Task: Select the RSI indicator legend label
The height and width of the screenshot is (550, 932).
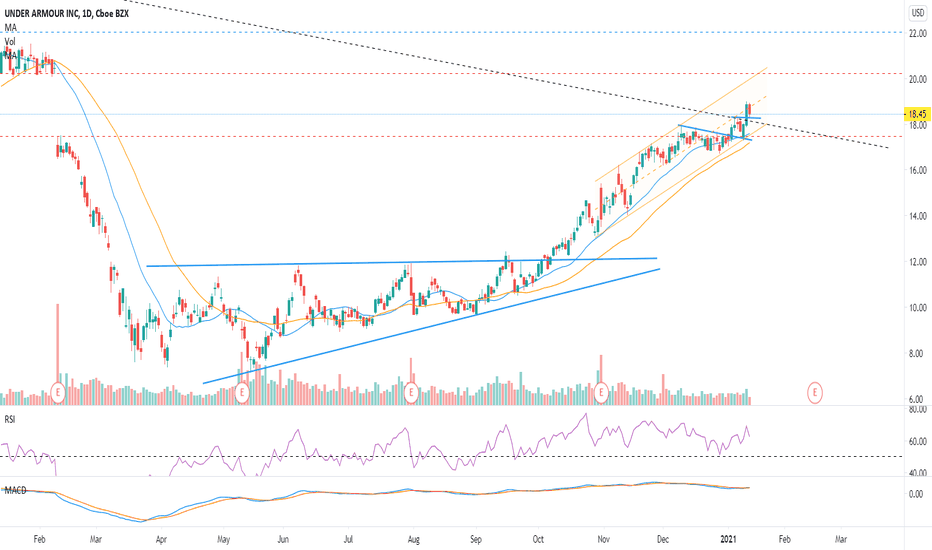Action: [10, 420]
